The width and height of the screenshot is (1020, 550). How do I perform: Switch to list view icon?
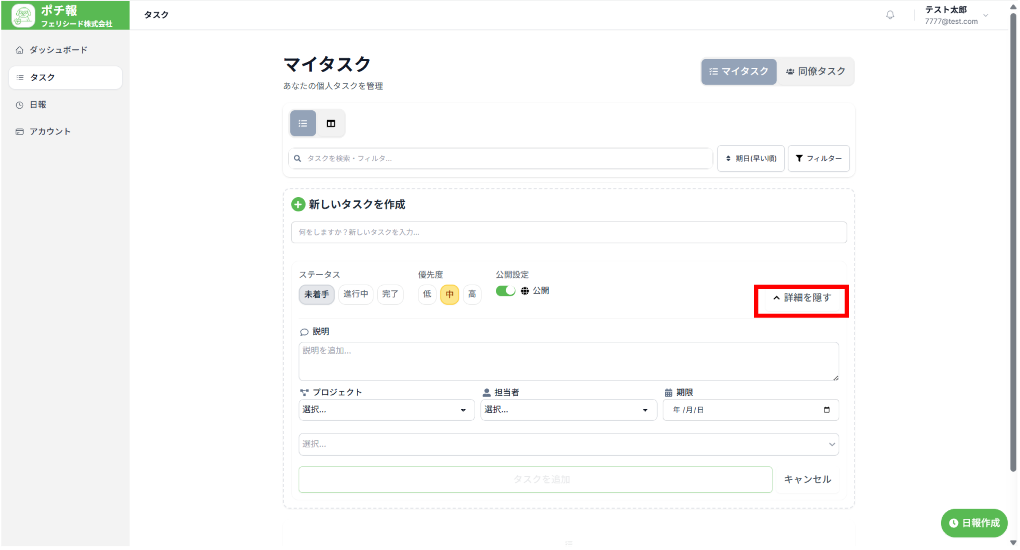pyautogui.click(x=303, y=123)
